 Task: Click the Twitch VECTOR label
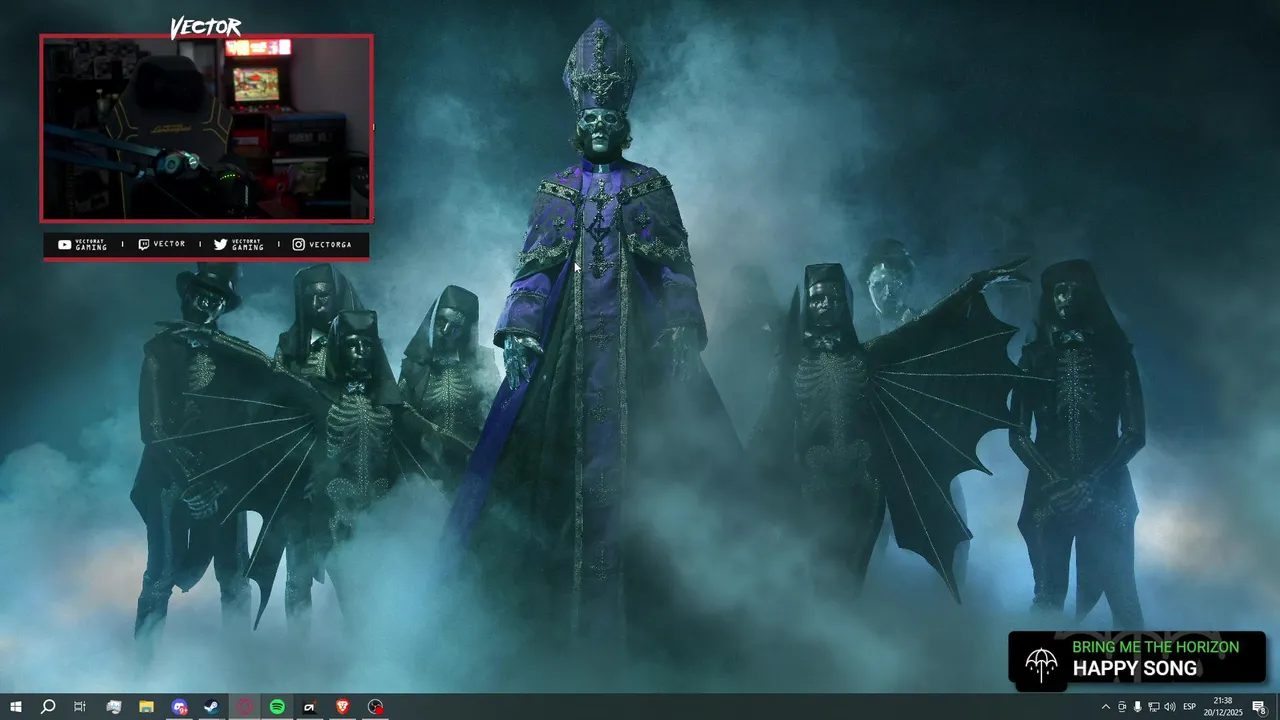click(x=162, y=244)
